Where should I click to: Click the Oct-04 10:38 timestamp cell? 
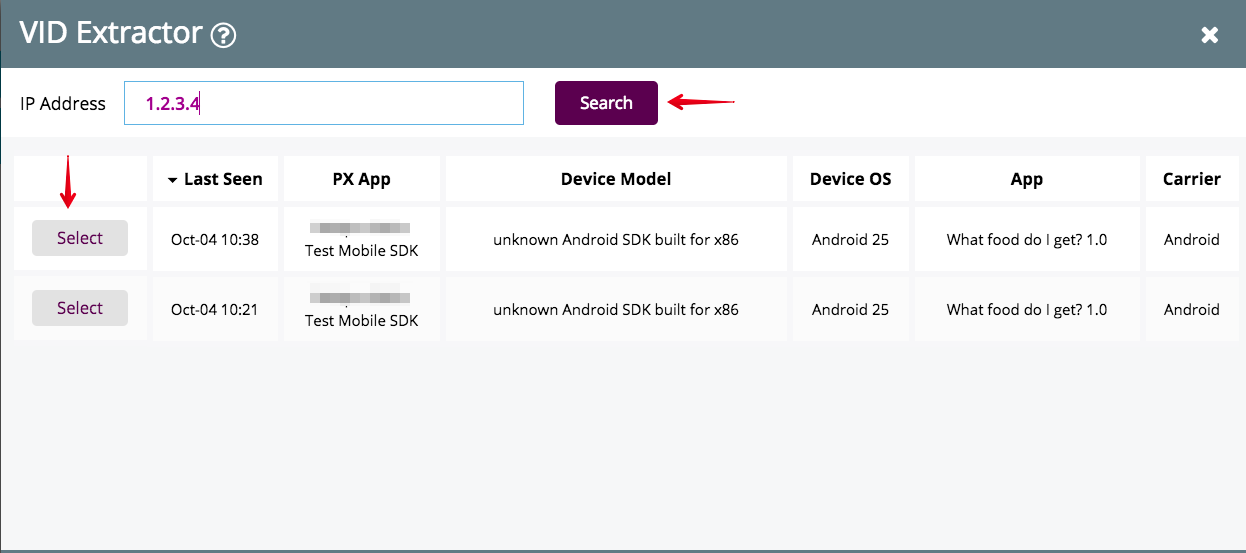click(x=214, y=240)
